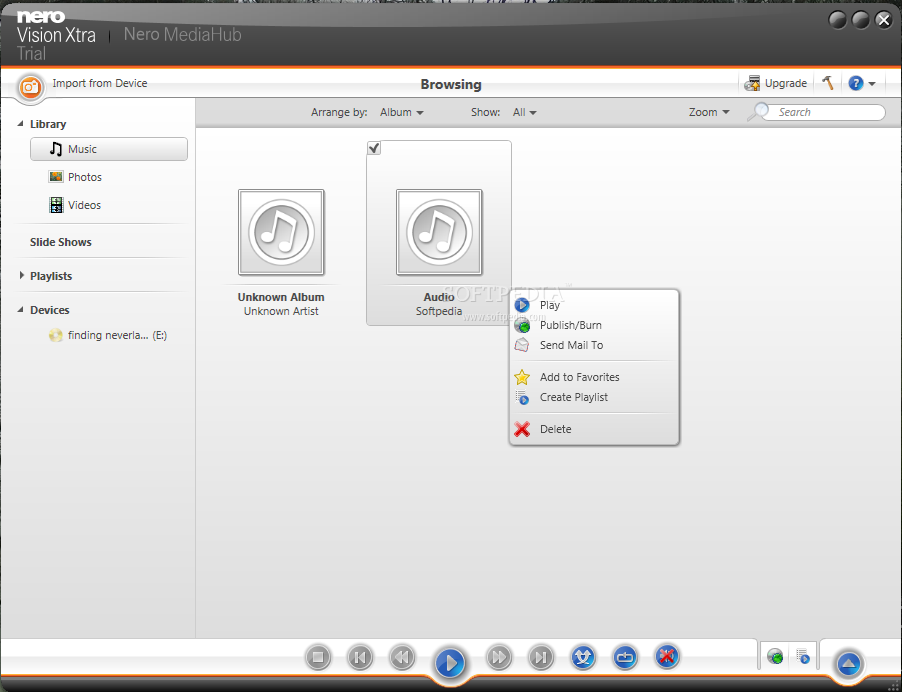
Task: Open the Zoom dropdown
Action: 709,112
